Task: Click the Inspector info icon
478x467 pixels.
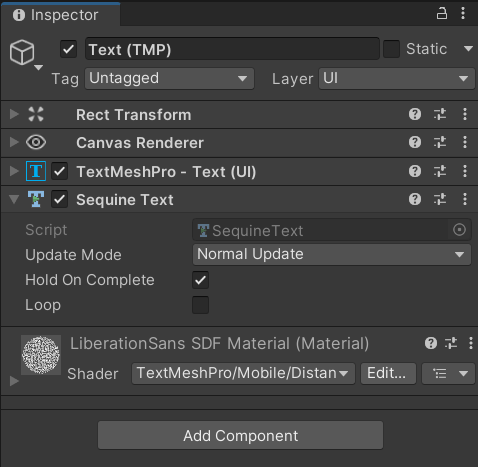Action: click(19, 15)
